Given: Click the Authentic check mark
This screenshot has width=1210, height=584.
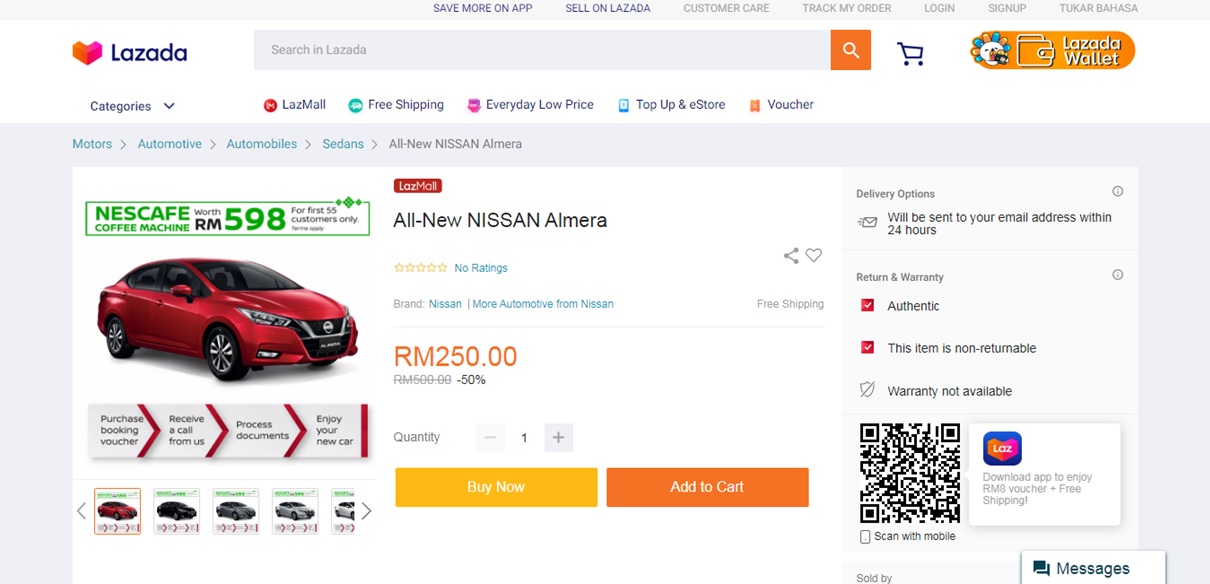Looking at the screenshot, I should [x=867, y=305].
